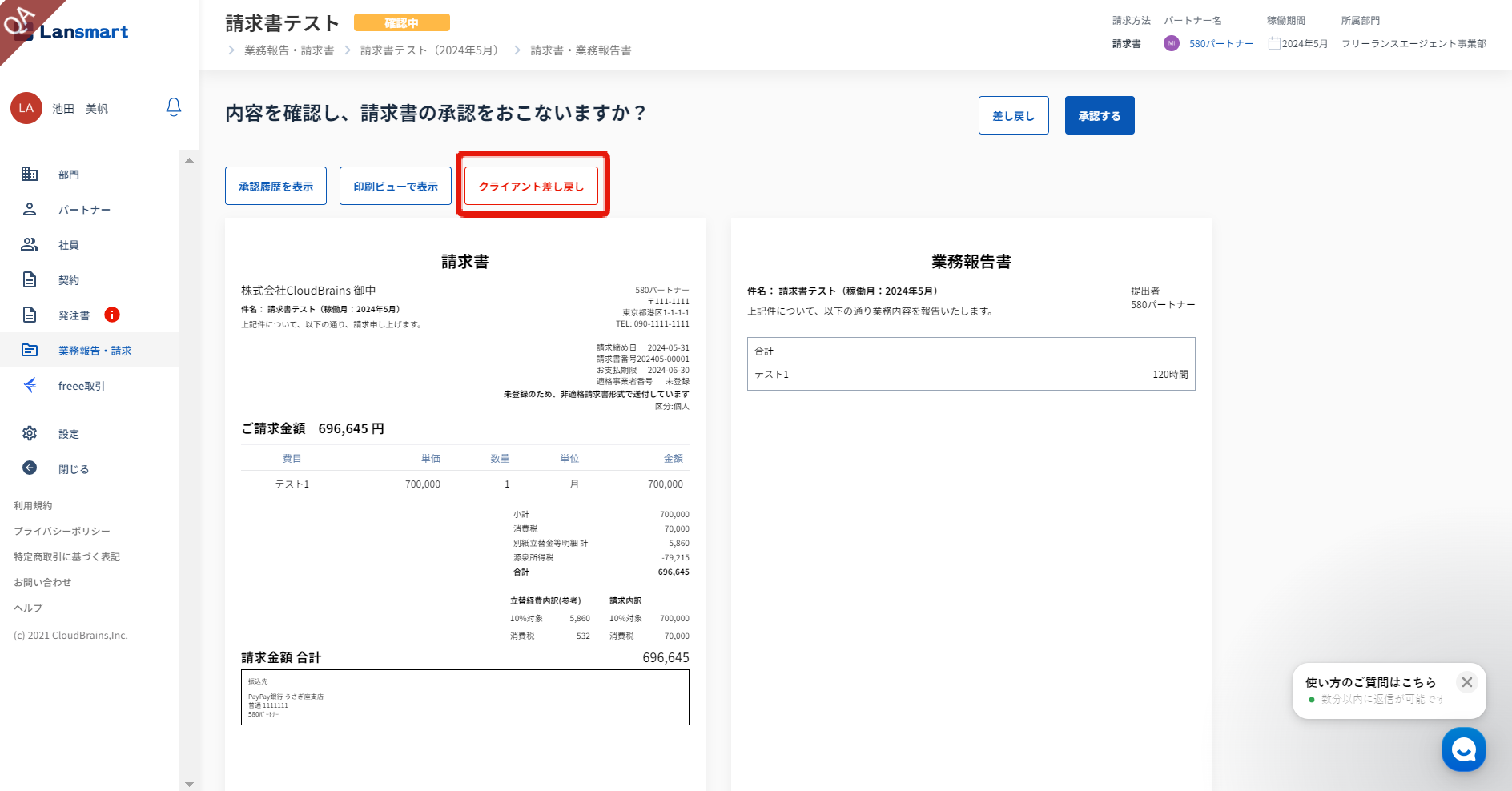Image resolution: width=1512 pixels, height=791 pixels.
Task: Open 部門 menu item
Action: pyautogui.click(x=69, y=175)
